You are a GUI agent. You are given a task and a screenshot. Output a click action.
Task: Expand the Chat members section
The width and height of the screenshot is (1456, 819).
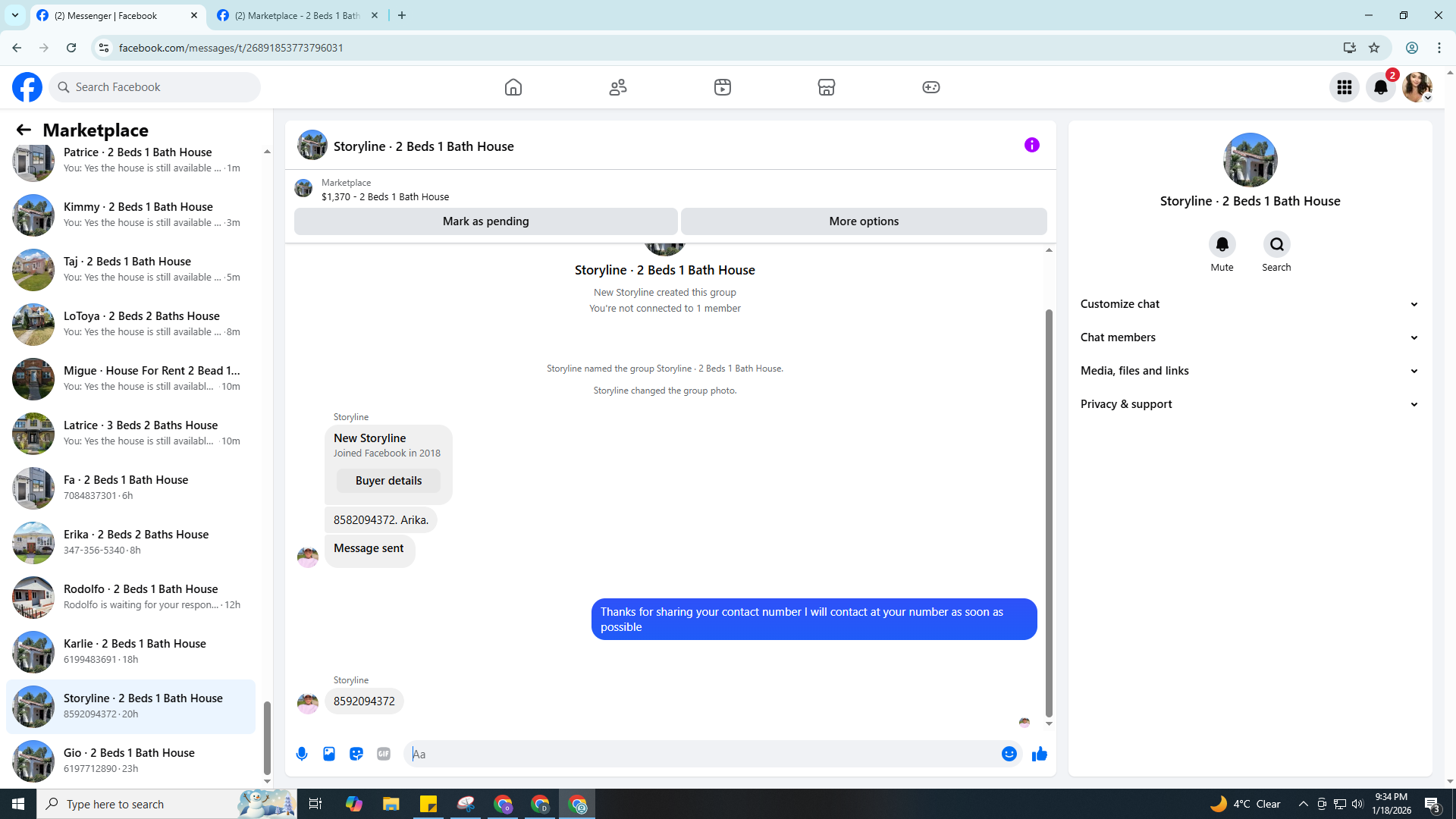(x=1249, y=337)
